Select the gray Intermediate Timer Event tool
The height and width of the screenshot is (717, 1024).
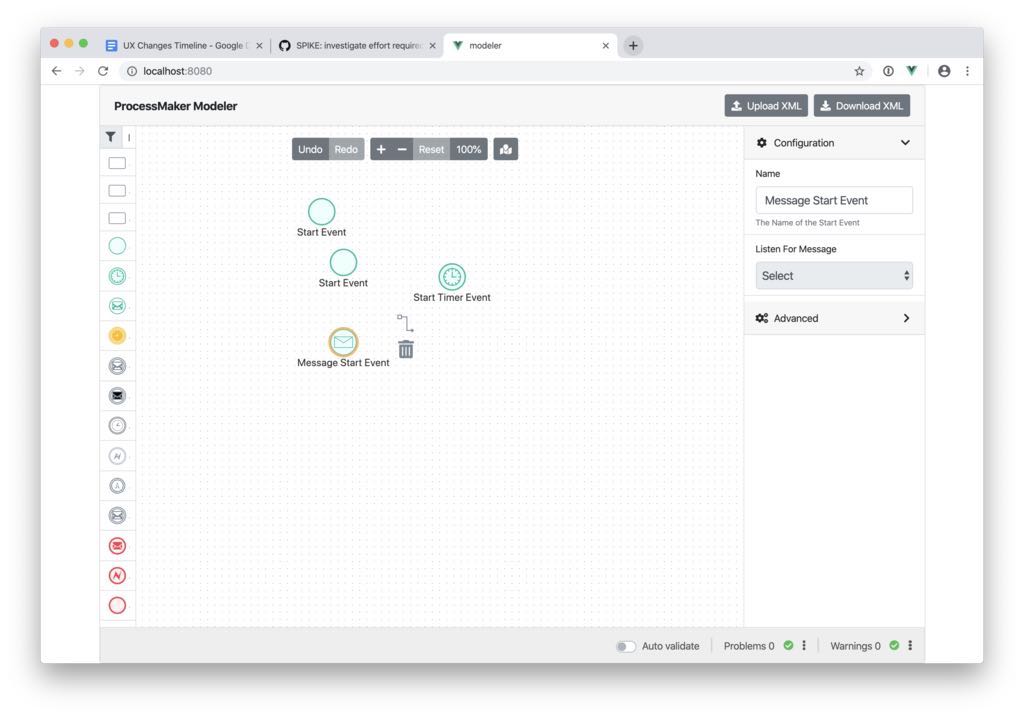pos(117,425)
